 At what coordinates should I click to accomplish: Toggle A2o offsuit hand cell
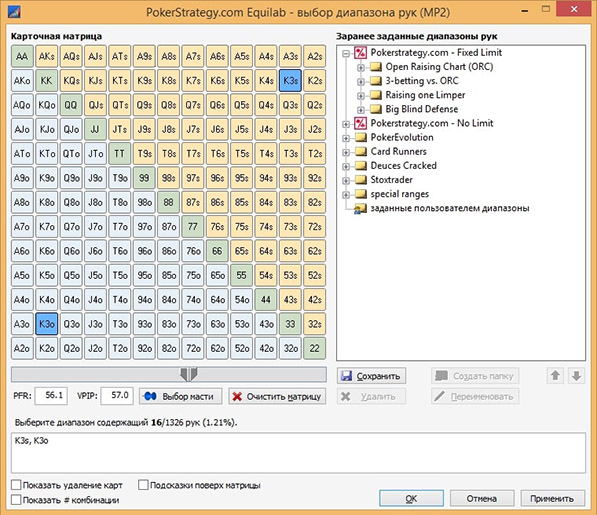[22, 349]
